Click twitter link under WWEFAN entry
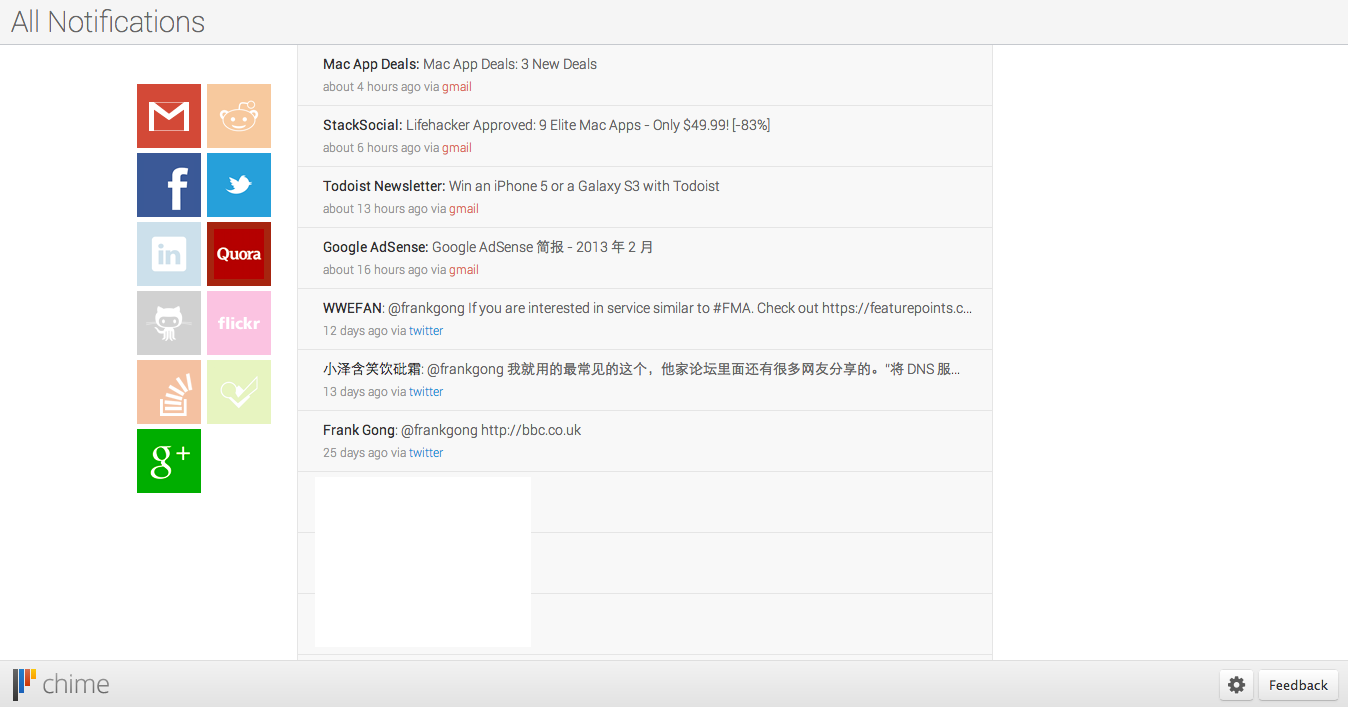 [x=426, y=331]
